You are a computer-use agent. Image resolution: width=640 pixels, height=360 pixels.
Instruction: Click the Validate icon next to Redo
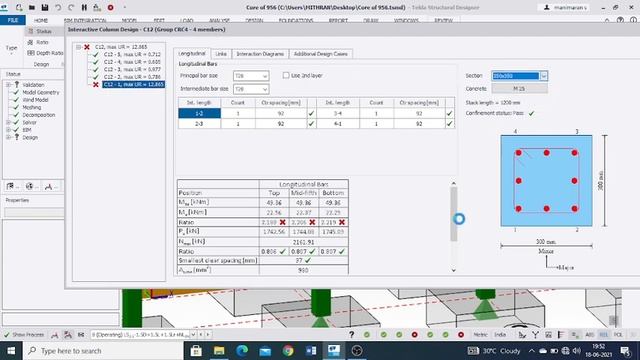pyautogui.click(x=84, y=7)
